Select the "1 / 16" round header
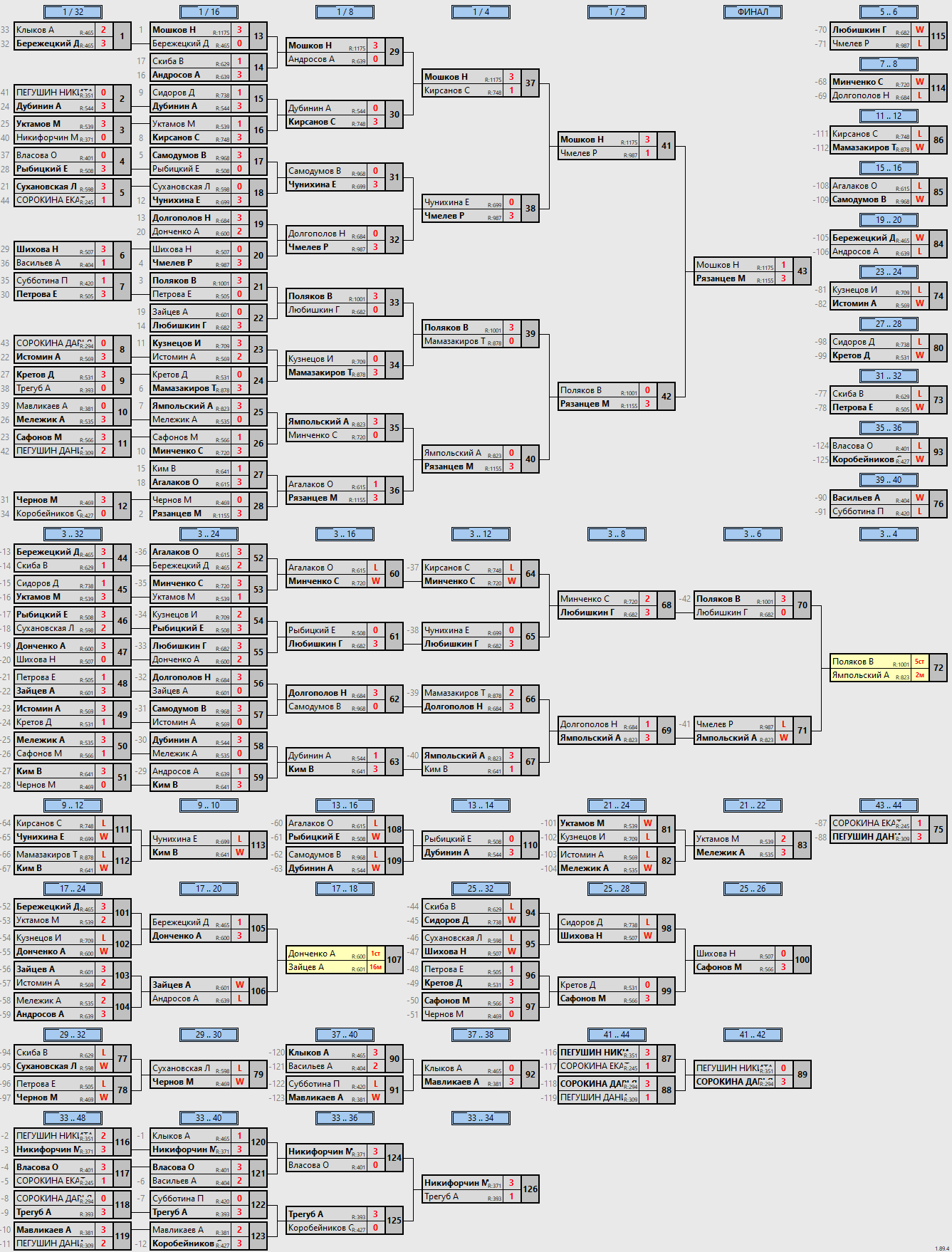This screenshot has height=1252, width=952. click(x=209, y=12)
